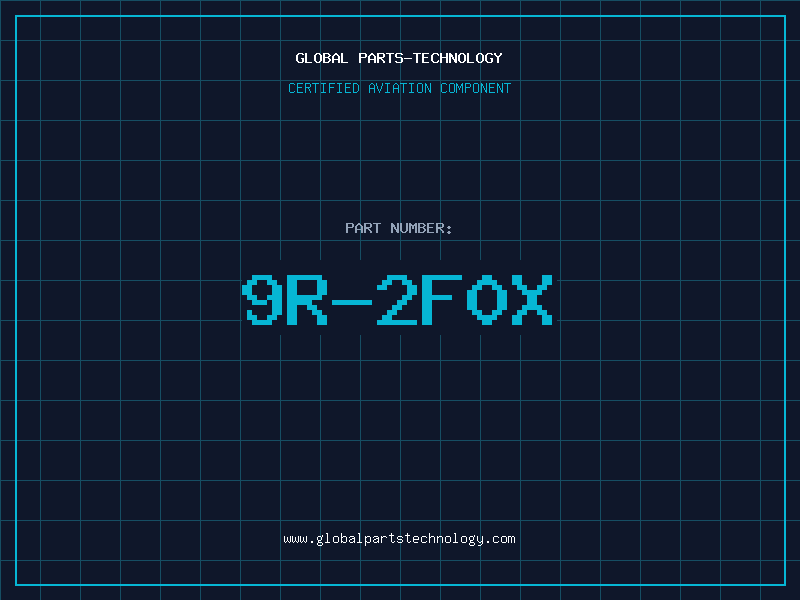Select the CERTIFIED AVIATION COMPONENT subtitle
The width and height of the screenshot is (800, 600).
pos(399,88)
